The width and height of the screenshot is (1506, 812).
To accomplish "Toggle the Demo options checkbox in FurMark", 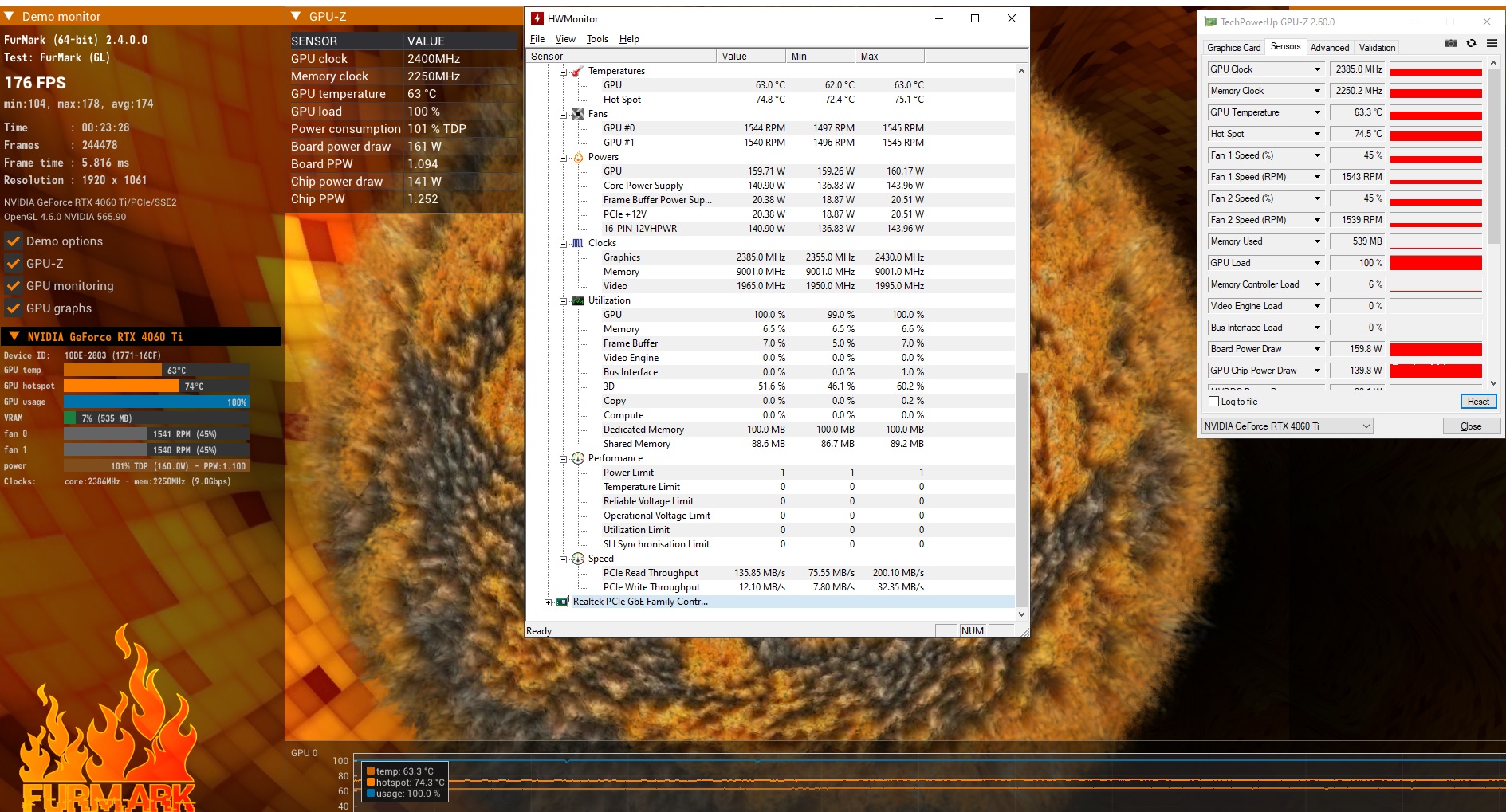I will tap(14, 241).
